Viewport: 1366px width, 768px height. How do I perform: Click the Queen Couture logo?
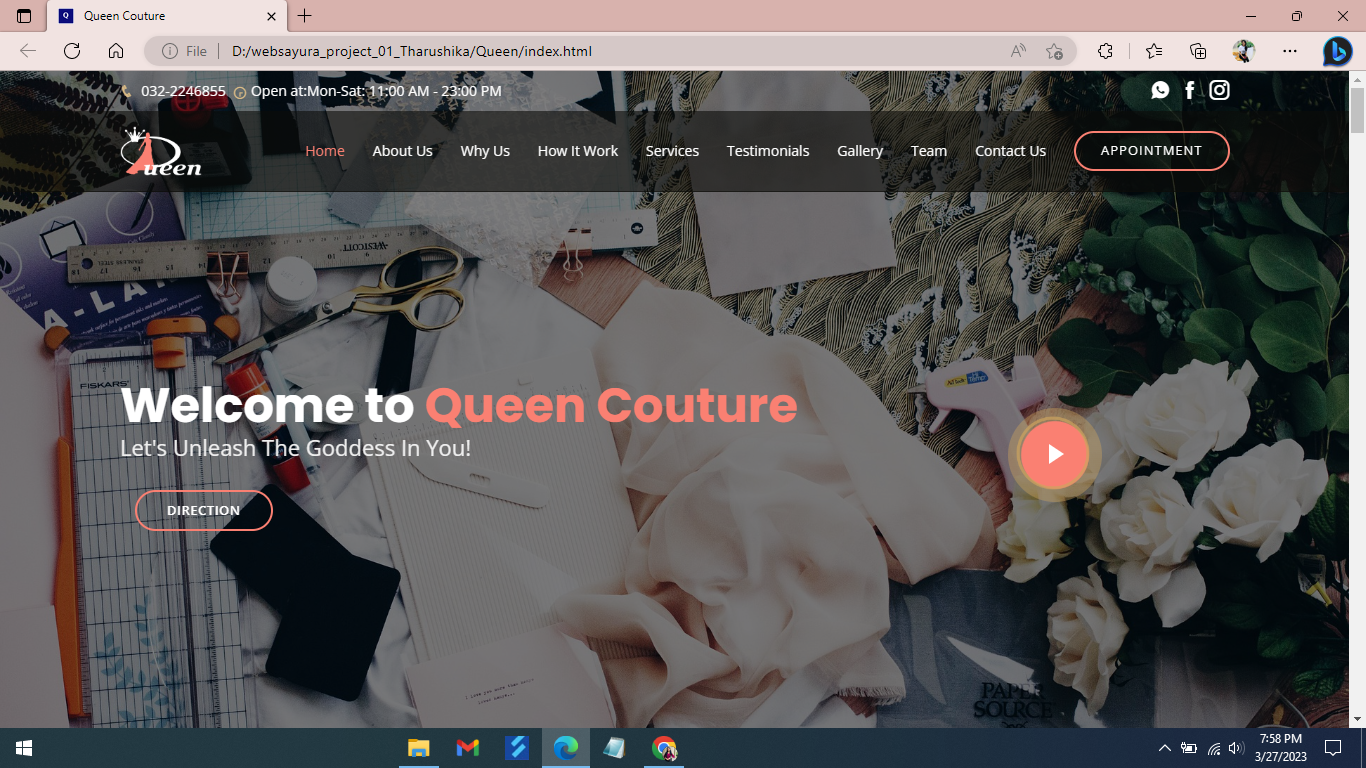160,151
